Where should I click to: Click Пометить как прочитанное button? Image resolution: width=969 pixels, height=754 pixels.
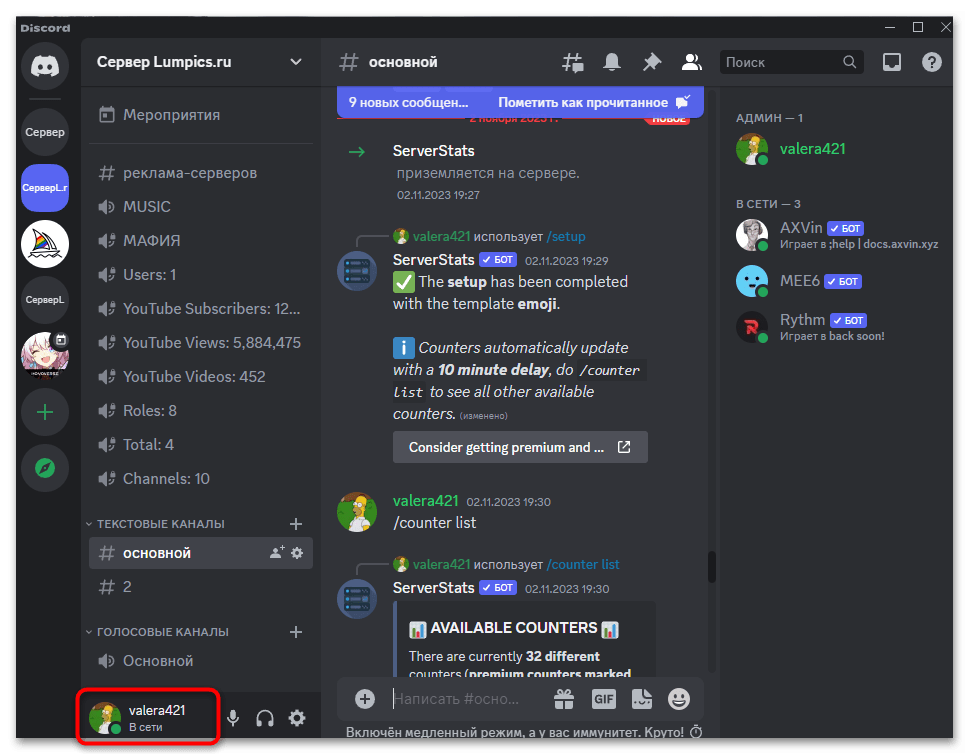(x=583, y=101)
